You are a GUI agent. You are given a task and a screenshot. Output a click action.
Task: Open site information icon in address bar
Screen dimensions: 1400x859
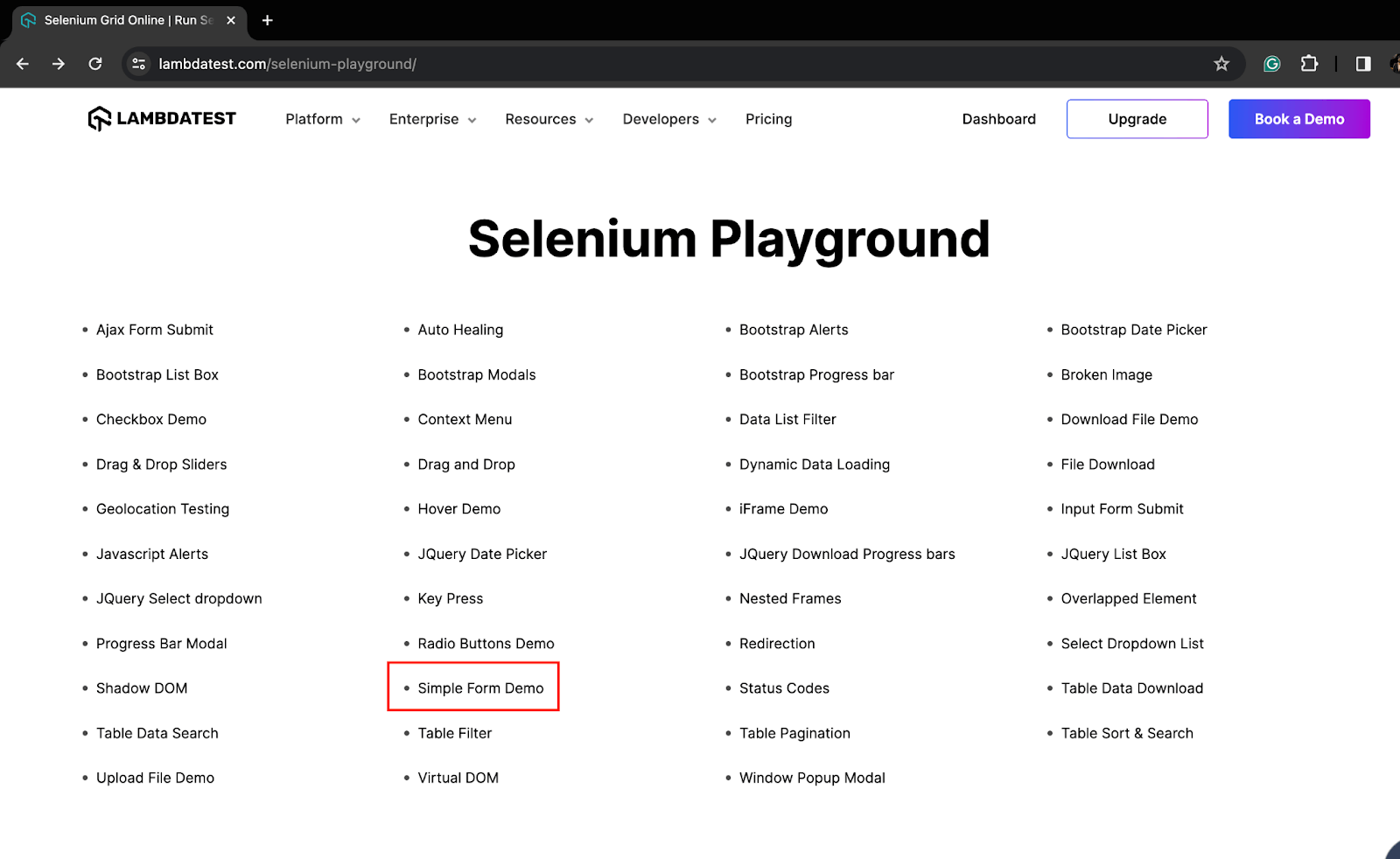coord(139,64)
